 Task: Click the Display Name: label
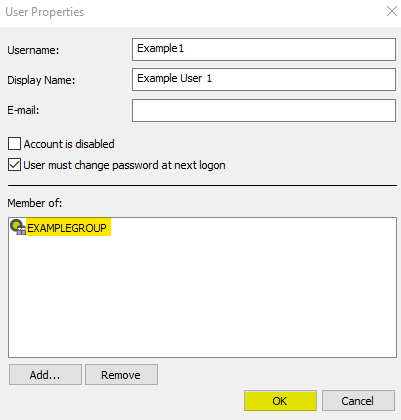coord(41,80)
